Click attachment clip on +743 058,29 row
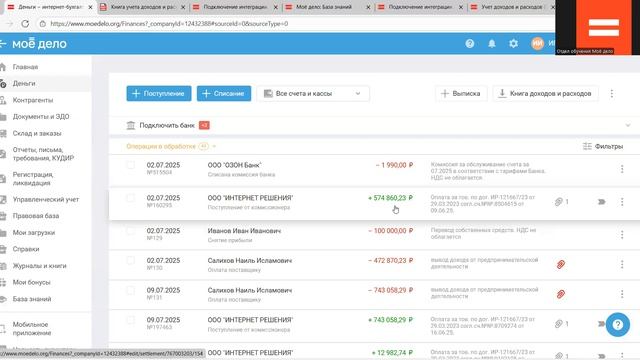 coord(559,324)
